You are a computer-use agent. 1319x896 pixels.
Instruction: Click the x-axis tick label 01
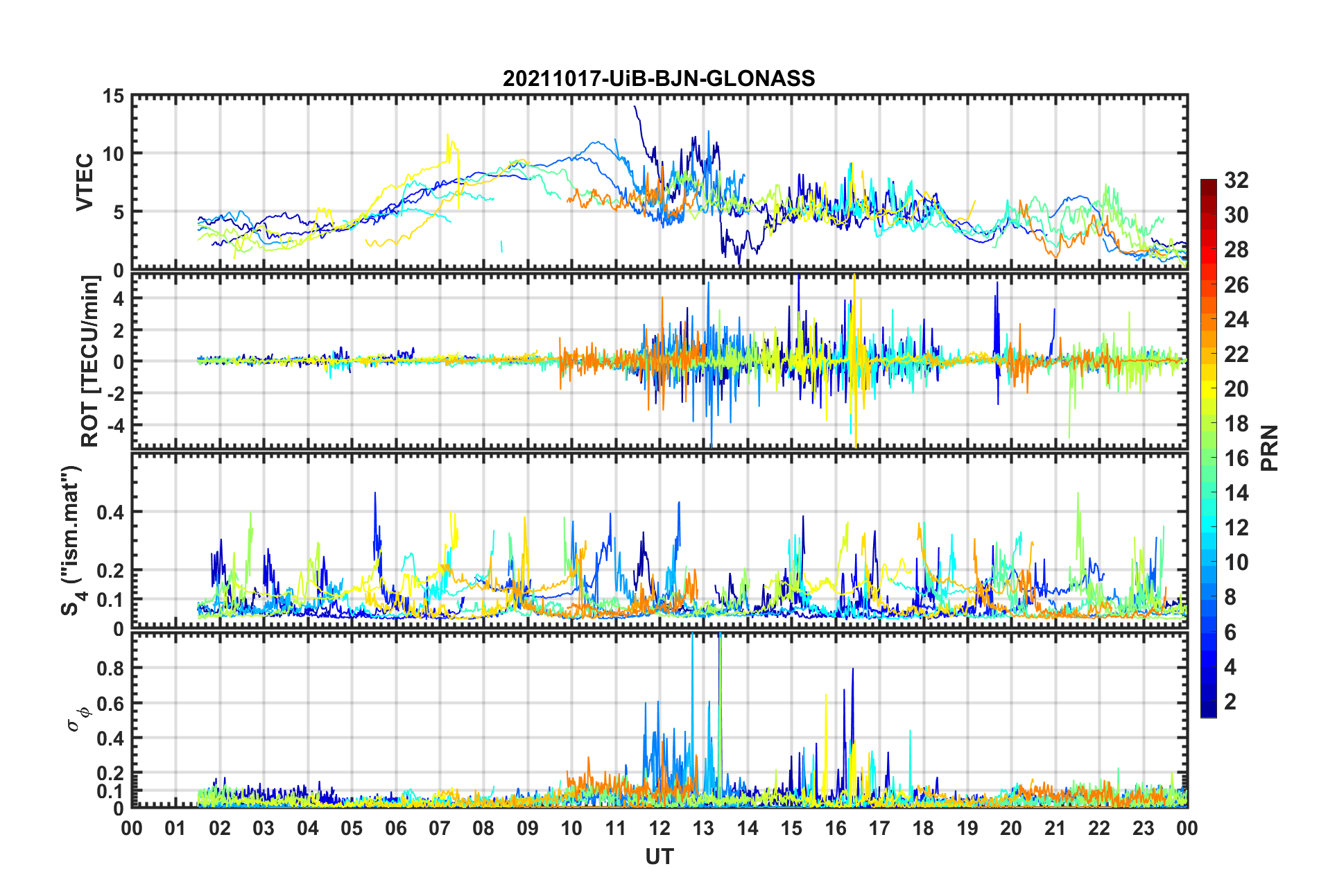[176, 828]
